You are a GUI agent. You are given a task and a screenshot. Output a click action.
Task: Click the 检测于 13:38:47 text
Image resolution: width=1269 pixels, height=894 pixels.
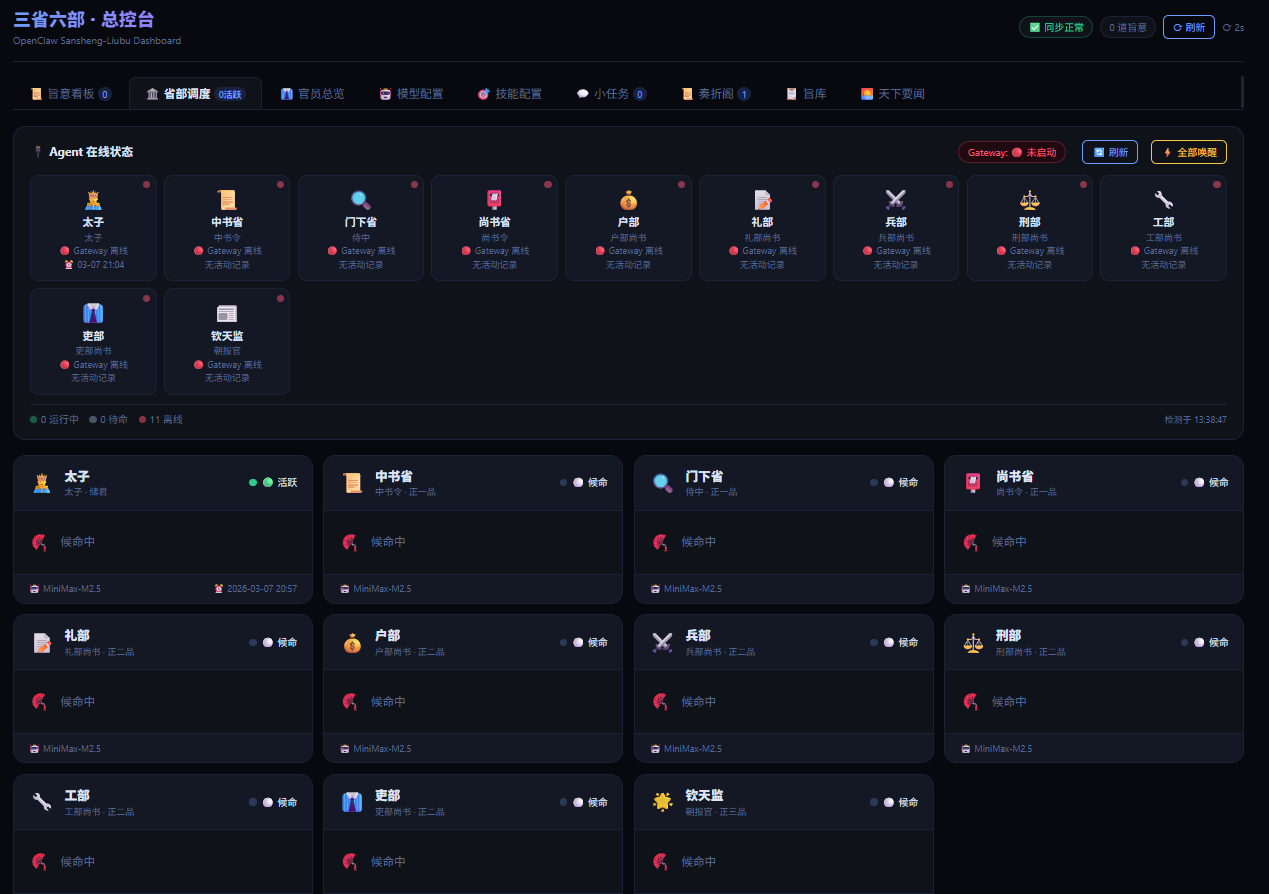[x=1195, y=420]
